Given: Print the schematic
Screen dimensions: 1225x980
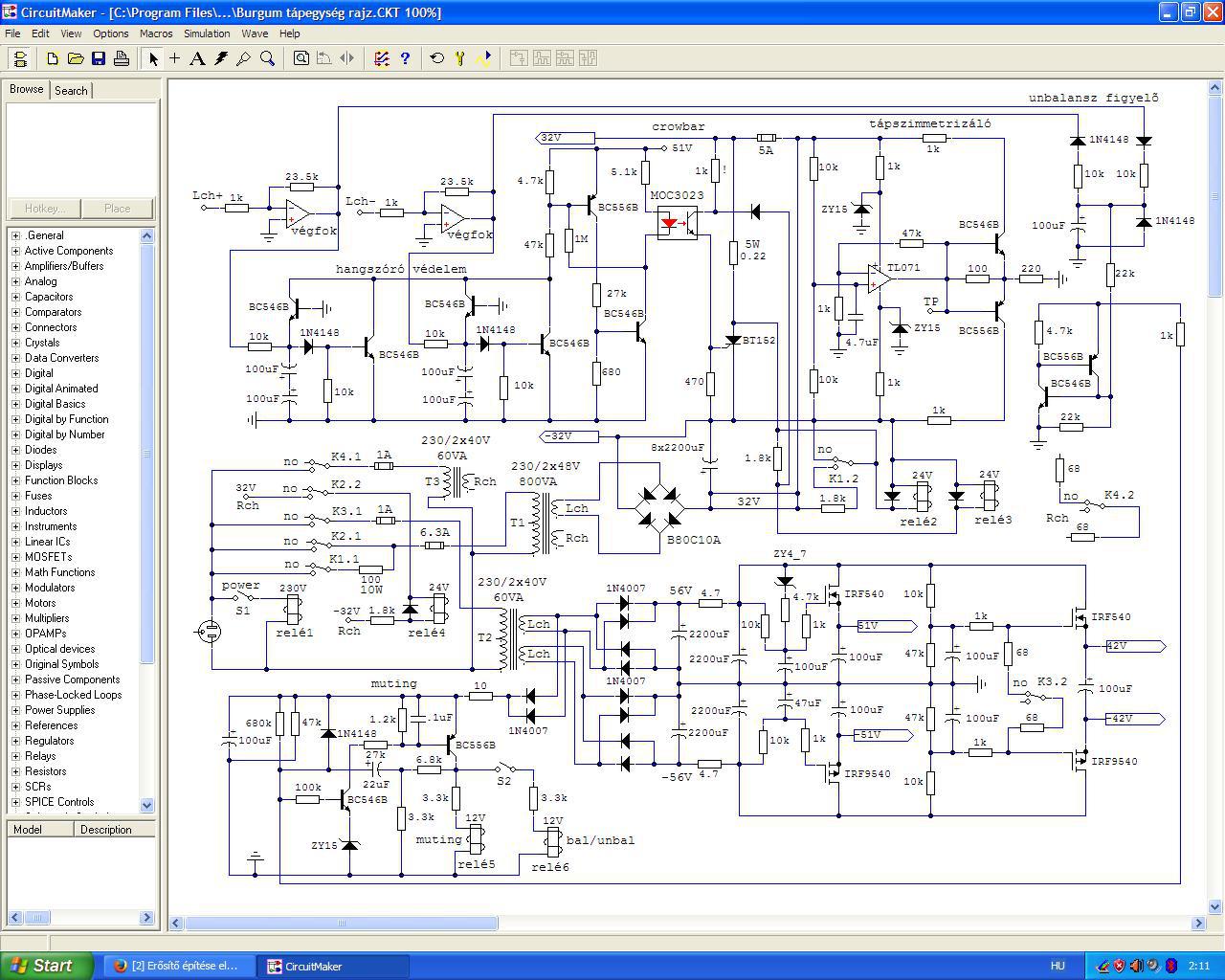Looking at the screenshot, I should [x=122, y=58].
